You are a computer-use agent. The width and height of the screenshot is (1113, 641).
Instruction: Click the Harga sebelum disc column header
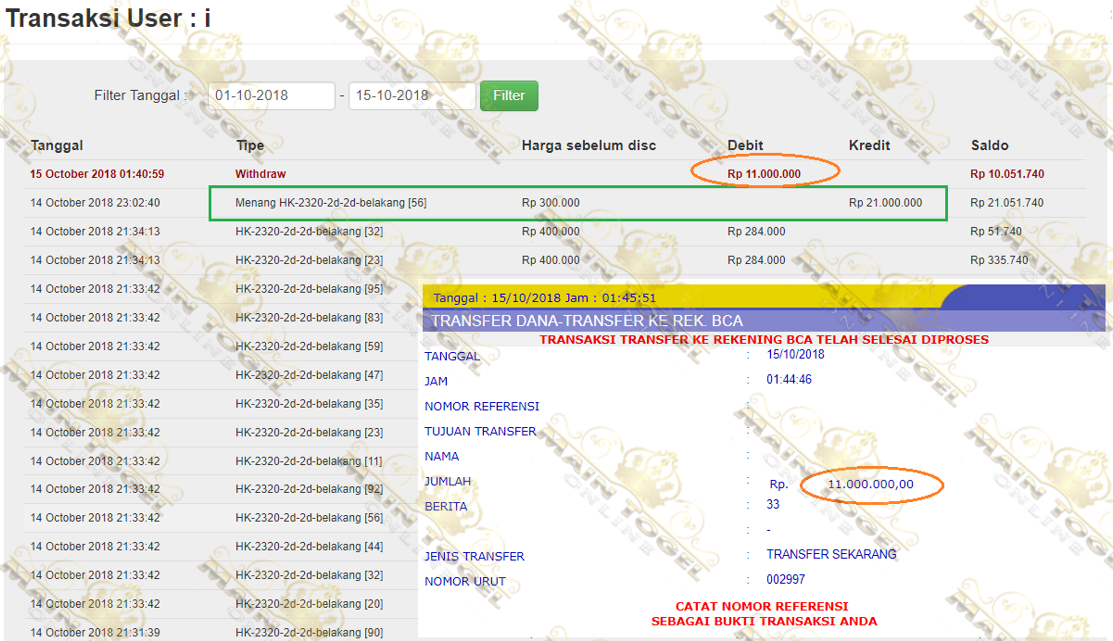(588, 146)
